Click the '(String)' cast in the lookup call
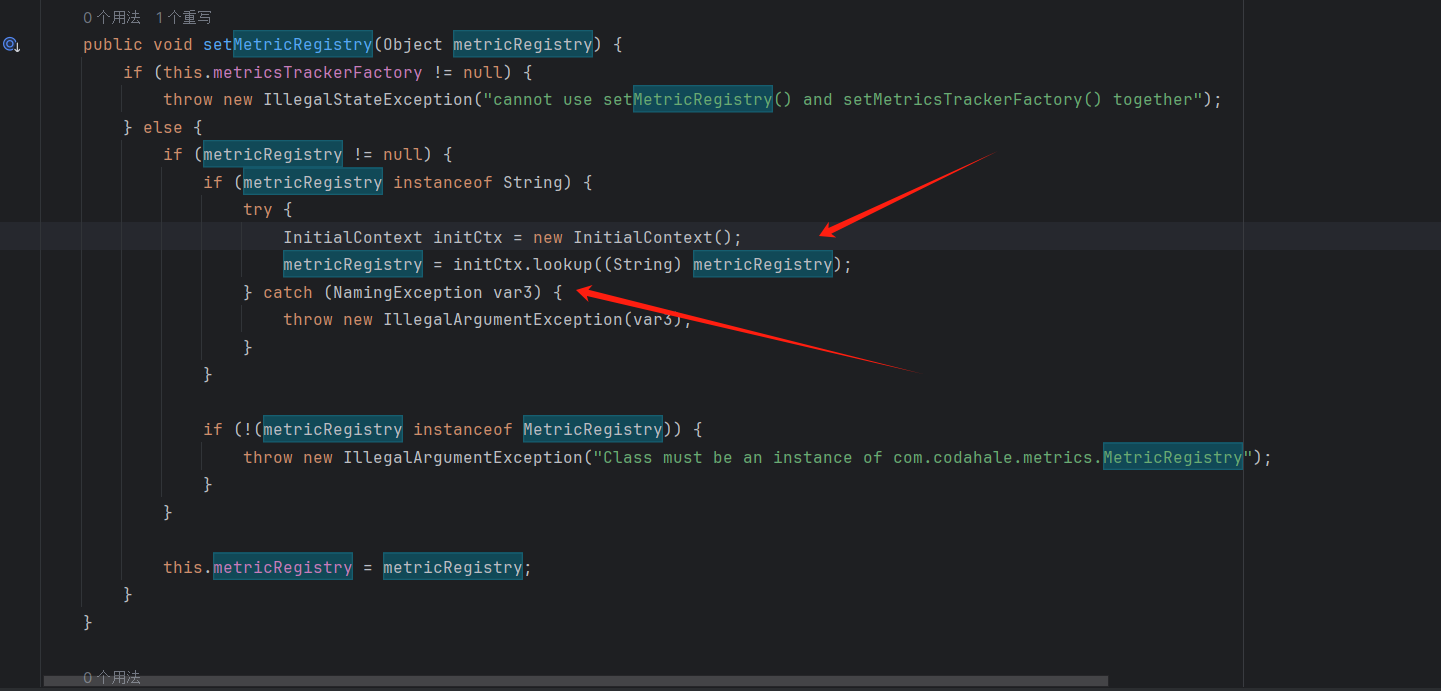The height and width of the screenshot is (691, 1441). pyautogui.click(x=643, y=265)
